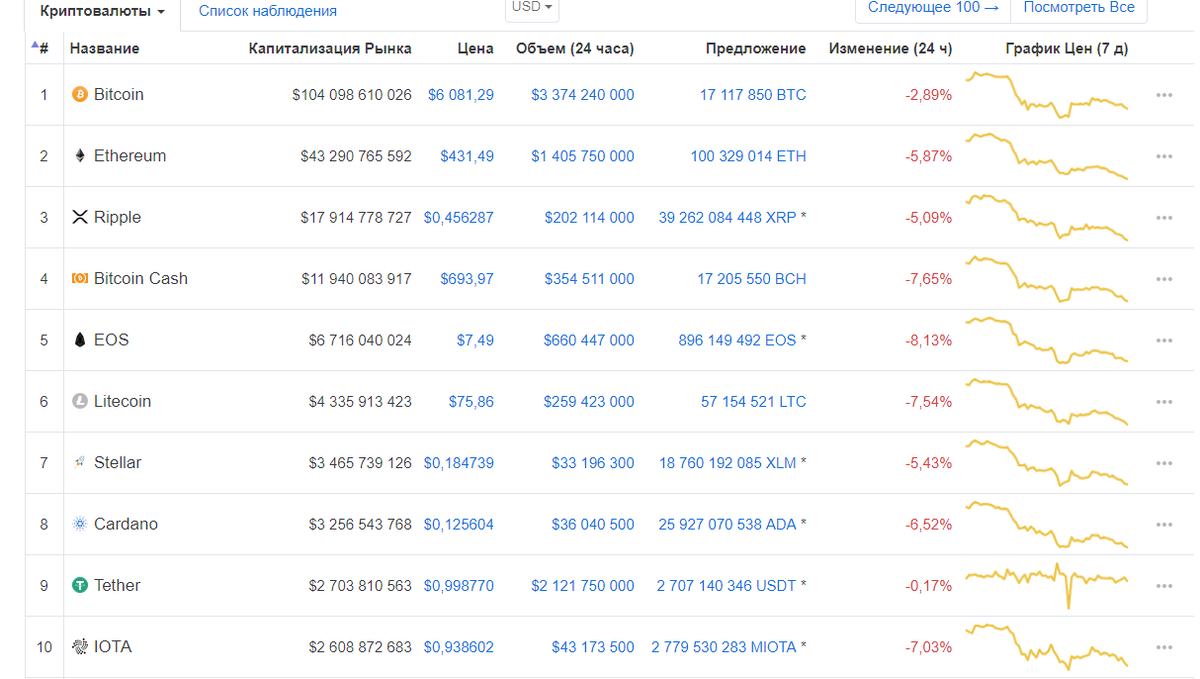Screen dimensions: 1200x679
Task: Click Cardano supply 25 927 070 538 ADA
Action: [x=728, y=524]
